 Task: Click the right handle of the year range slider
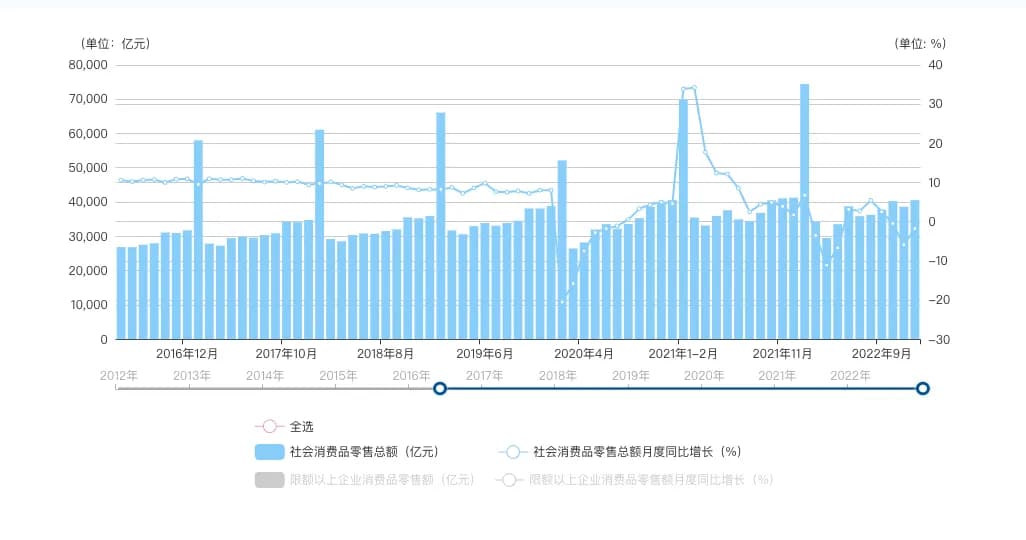(x=923, y=389)
